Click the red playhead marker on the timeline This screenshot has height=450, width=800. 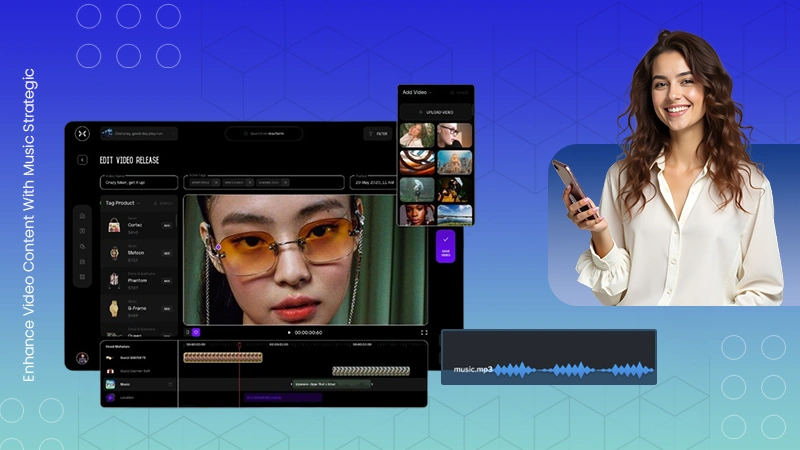coord(239,345)
